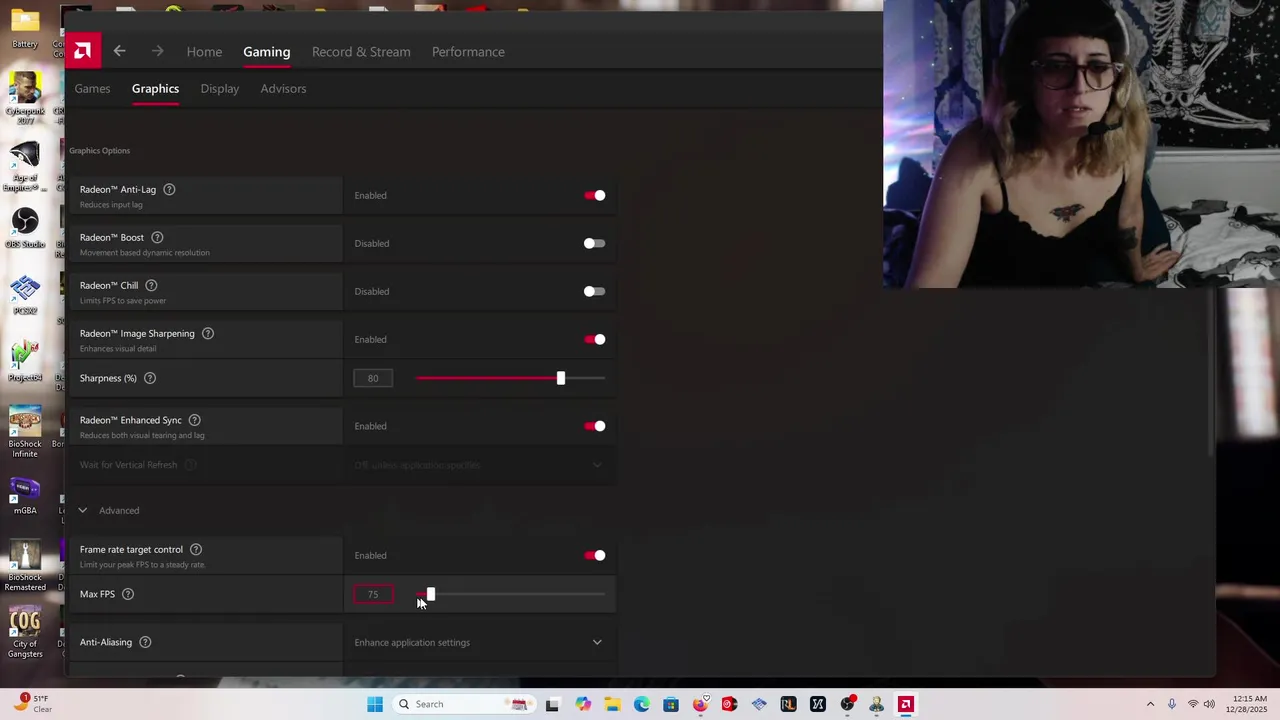Select Gaming tab
Image resolution: width=1280 pixels, height=720 pixels.
pos(266,51)
